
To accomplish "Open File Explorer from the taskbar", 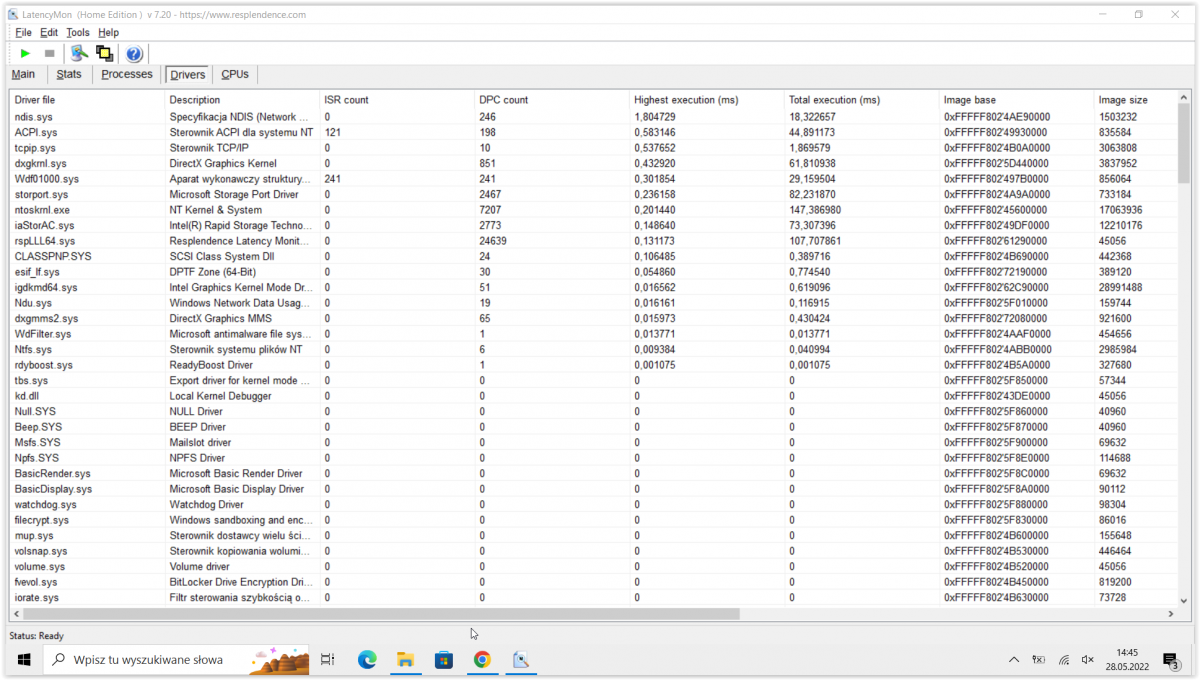I will point(405,660).
